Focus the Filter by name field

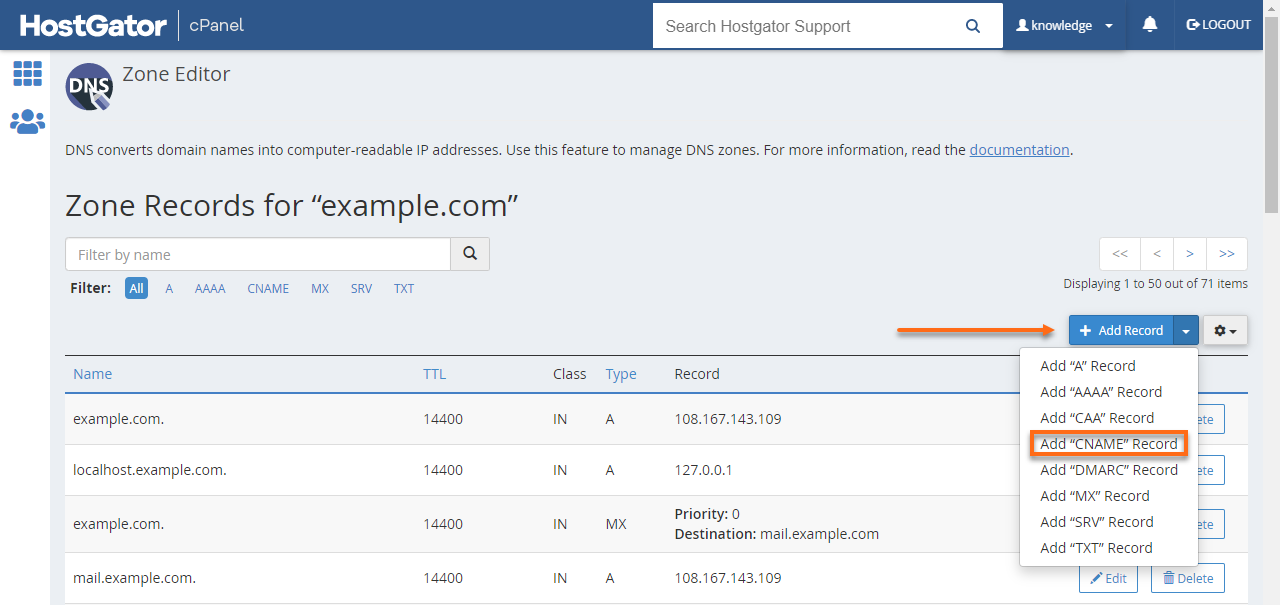258,254
